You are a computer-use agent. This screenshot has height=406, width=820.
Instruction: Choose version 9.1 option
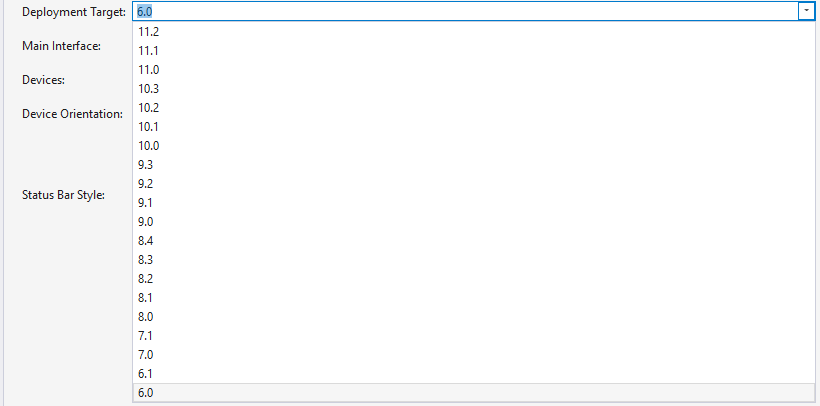(146, 203)
